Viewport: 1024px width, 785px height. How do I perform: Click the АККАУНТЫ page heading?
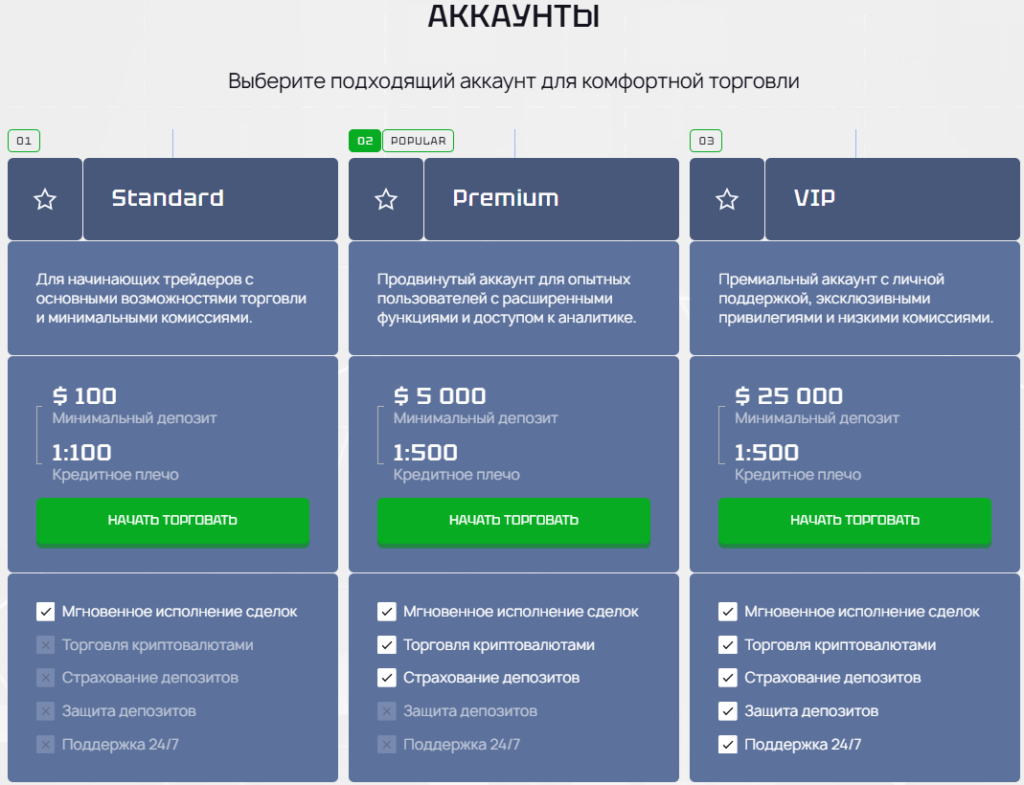click(x=512, y=16)
